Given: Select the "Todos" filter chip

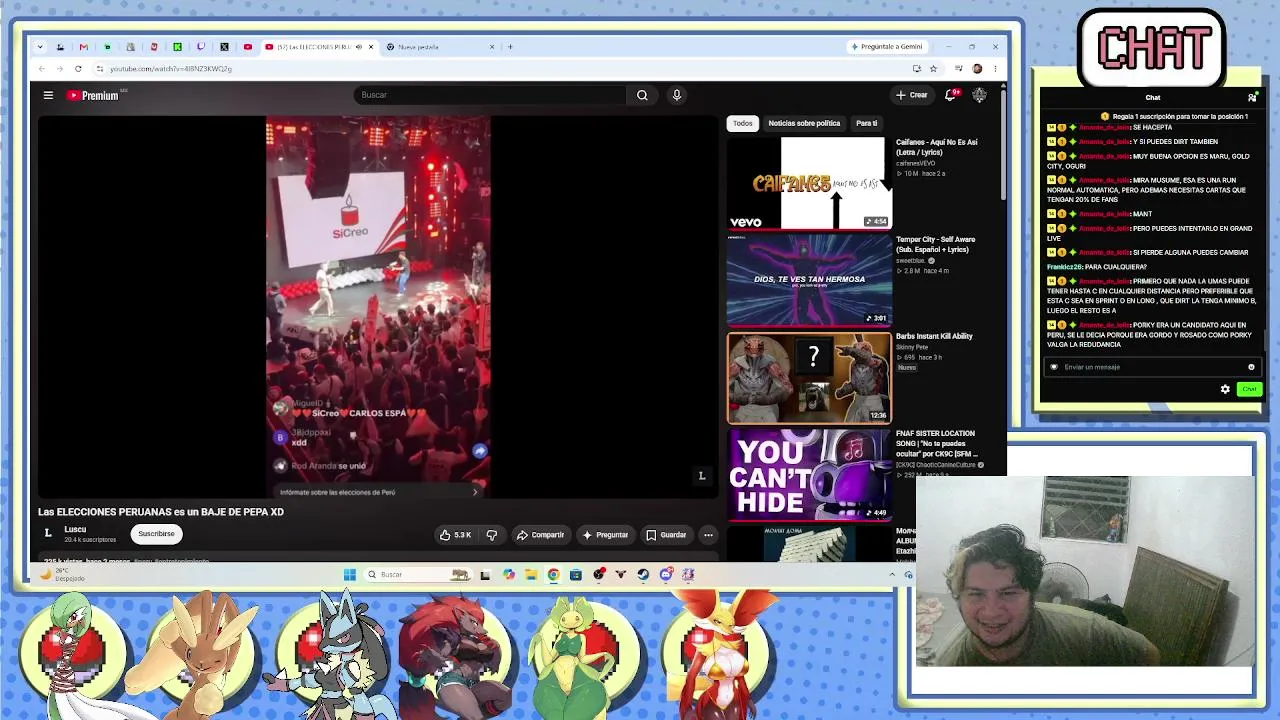Looking at the screenshot, I should click(x=742, y=123).
